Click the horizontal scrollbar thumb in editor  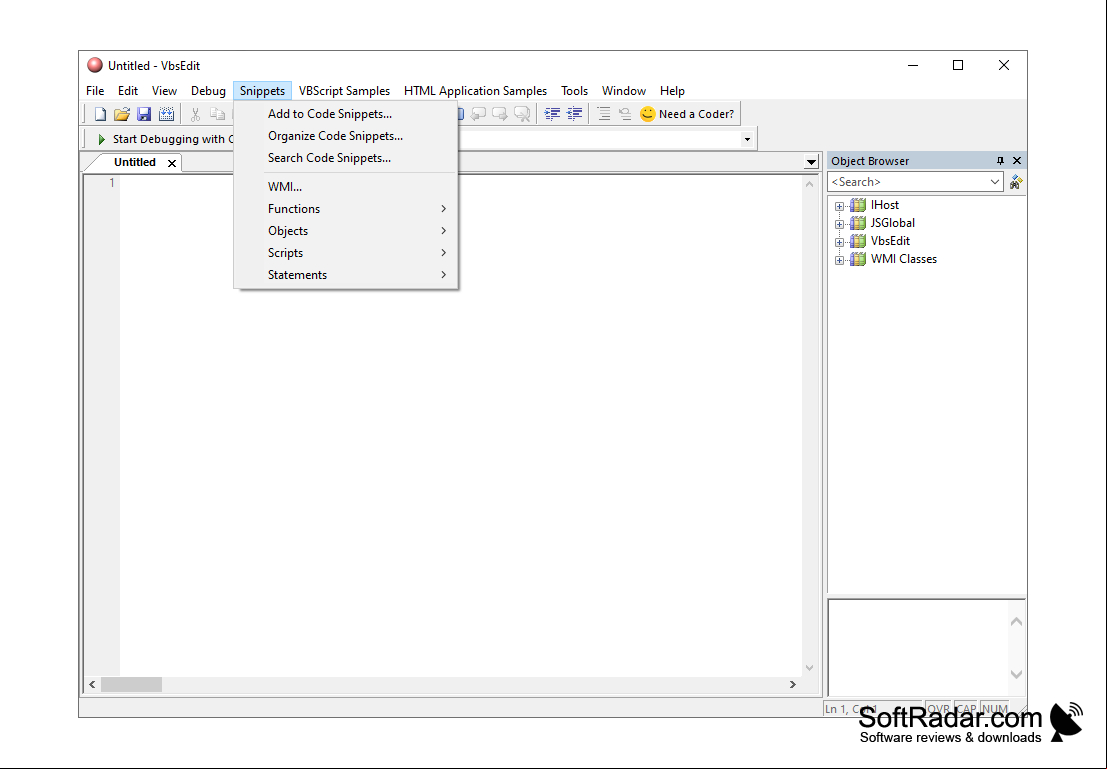[x=131, y=684]
